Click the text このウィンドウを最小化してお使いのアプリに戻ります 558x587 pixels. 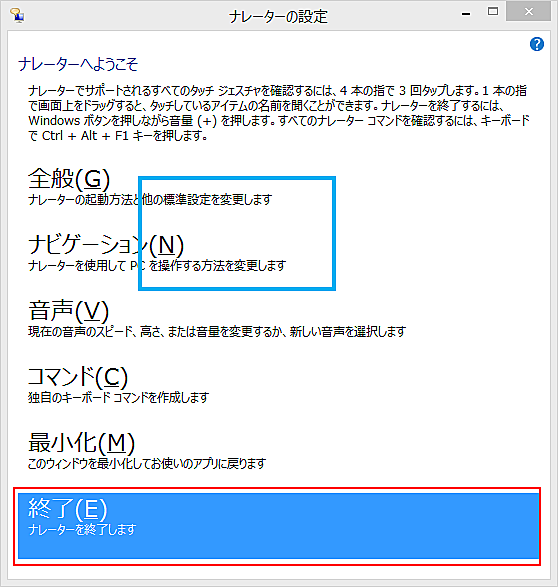[147, 464]
